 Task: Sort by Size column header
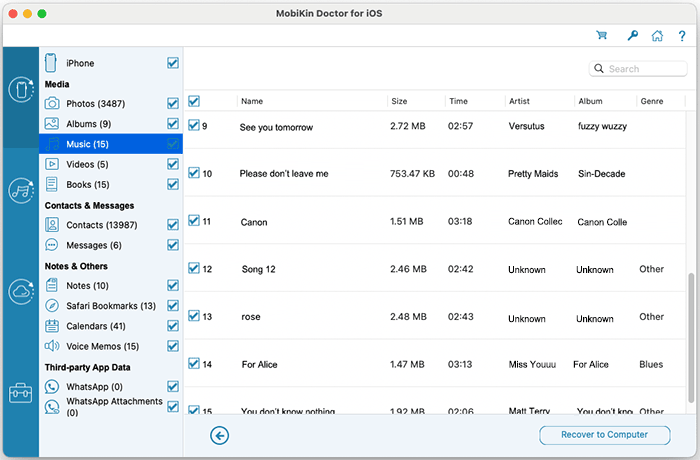(399, 101)
